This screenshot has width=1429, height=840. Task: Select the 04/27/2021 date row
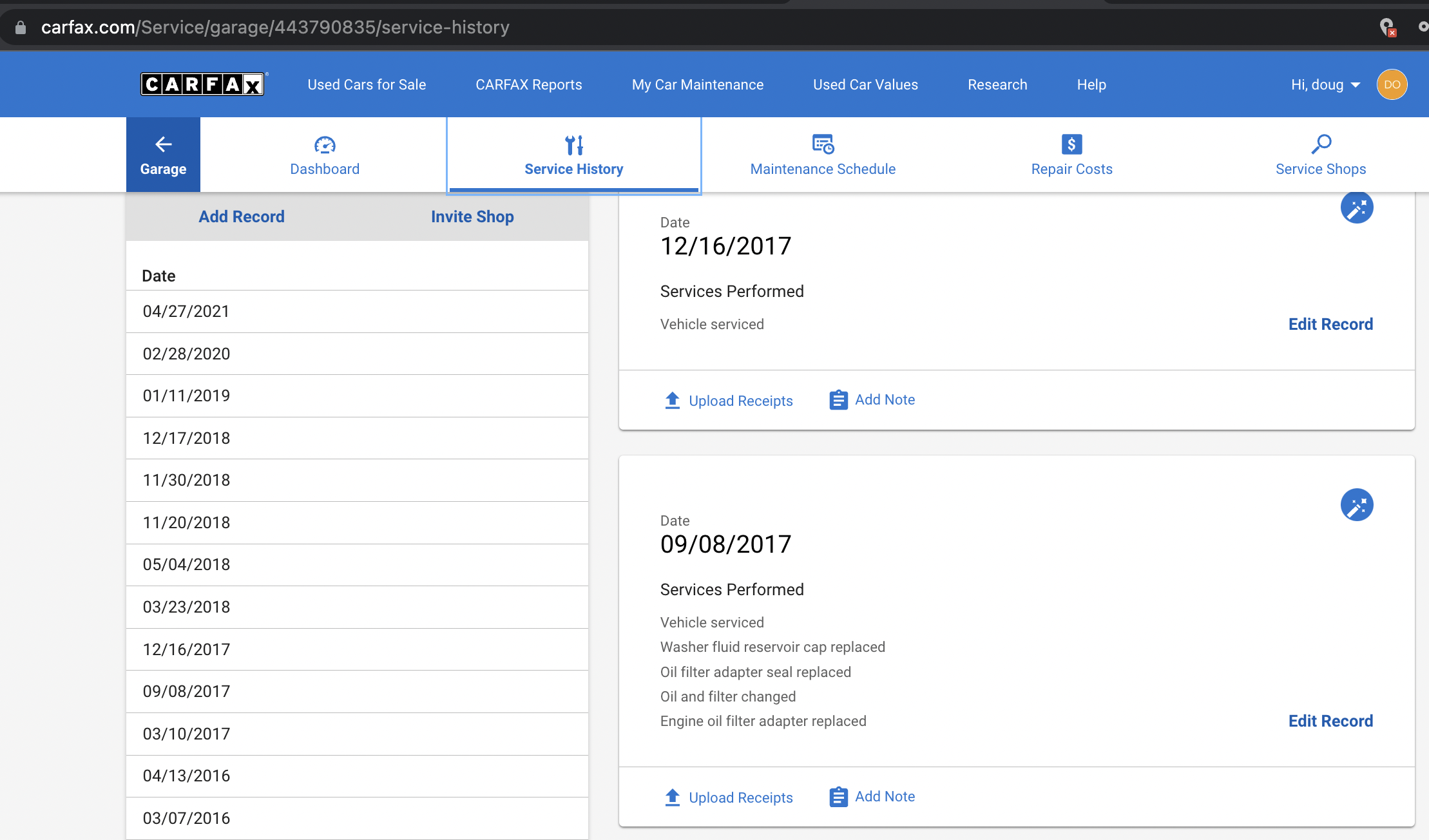358,312
